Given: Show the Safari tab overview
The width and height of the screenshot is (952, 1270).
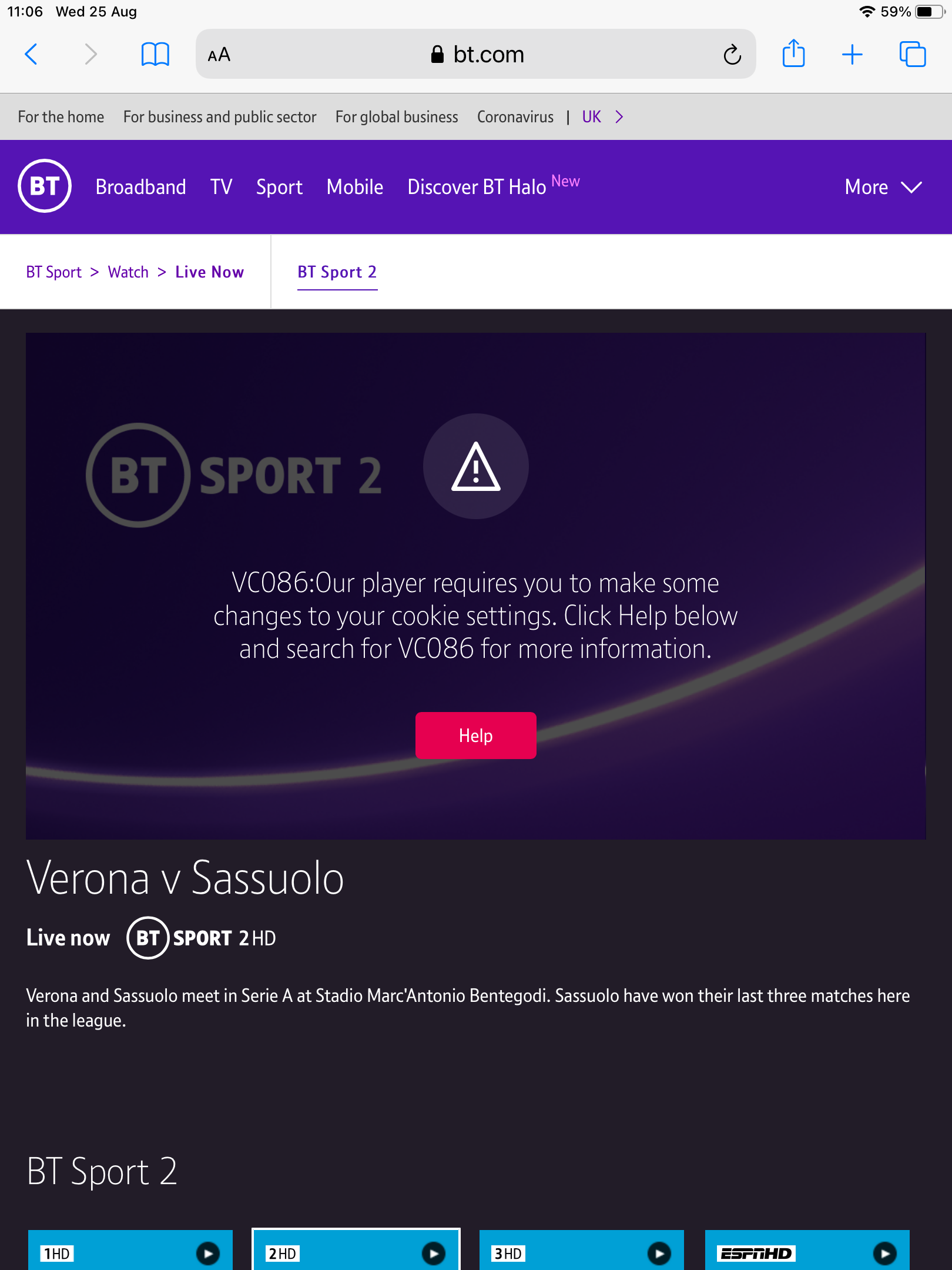Looking at the screenshot, I should pos(913,55).
